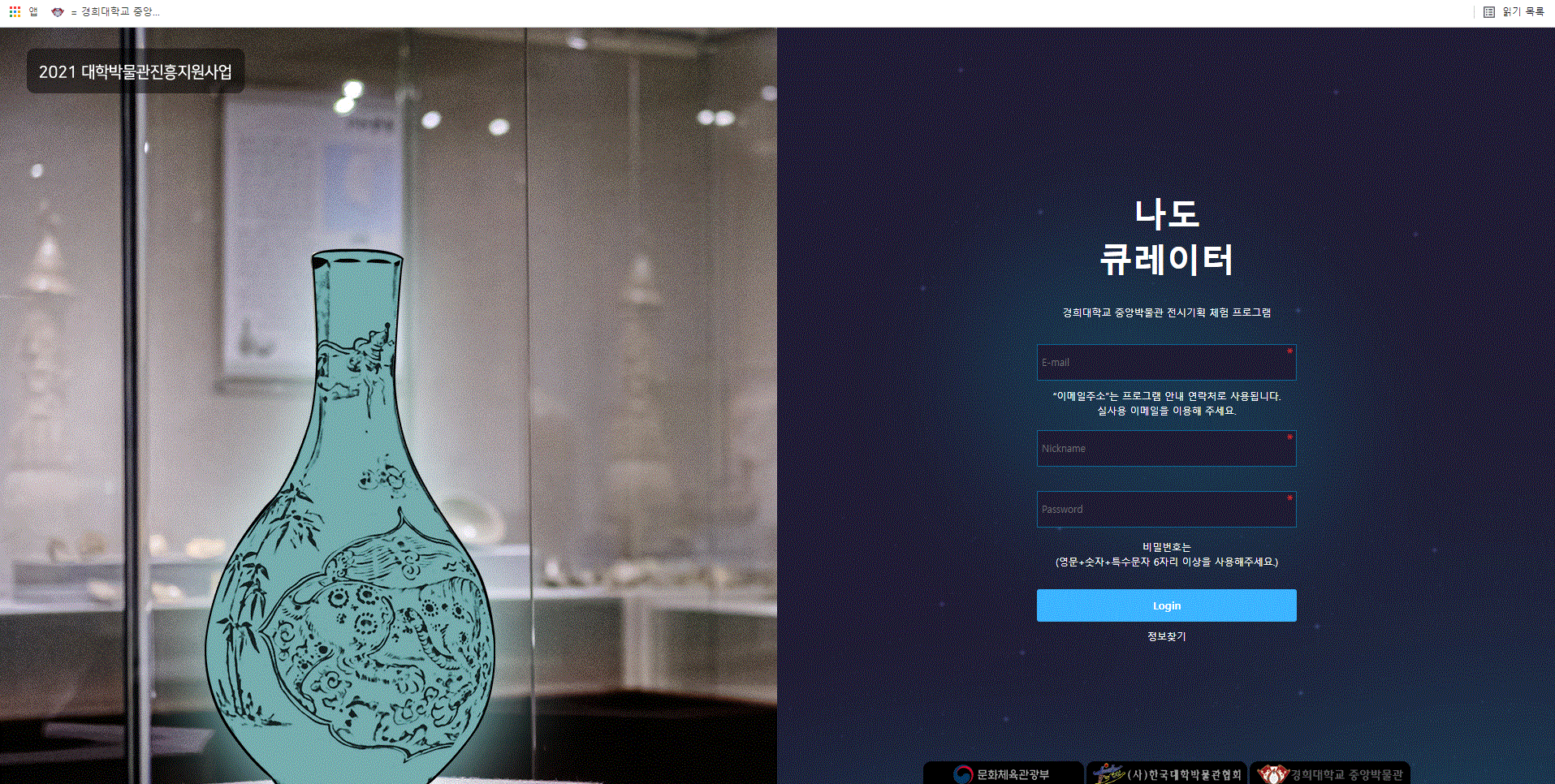Click the 나도 큐레이터 title heading
The image size is (1555, 784).
point(1167,237)
